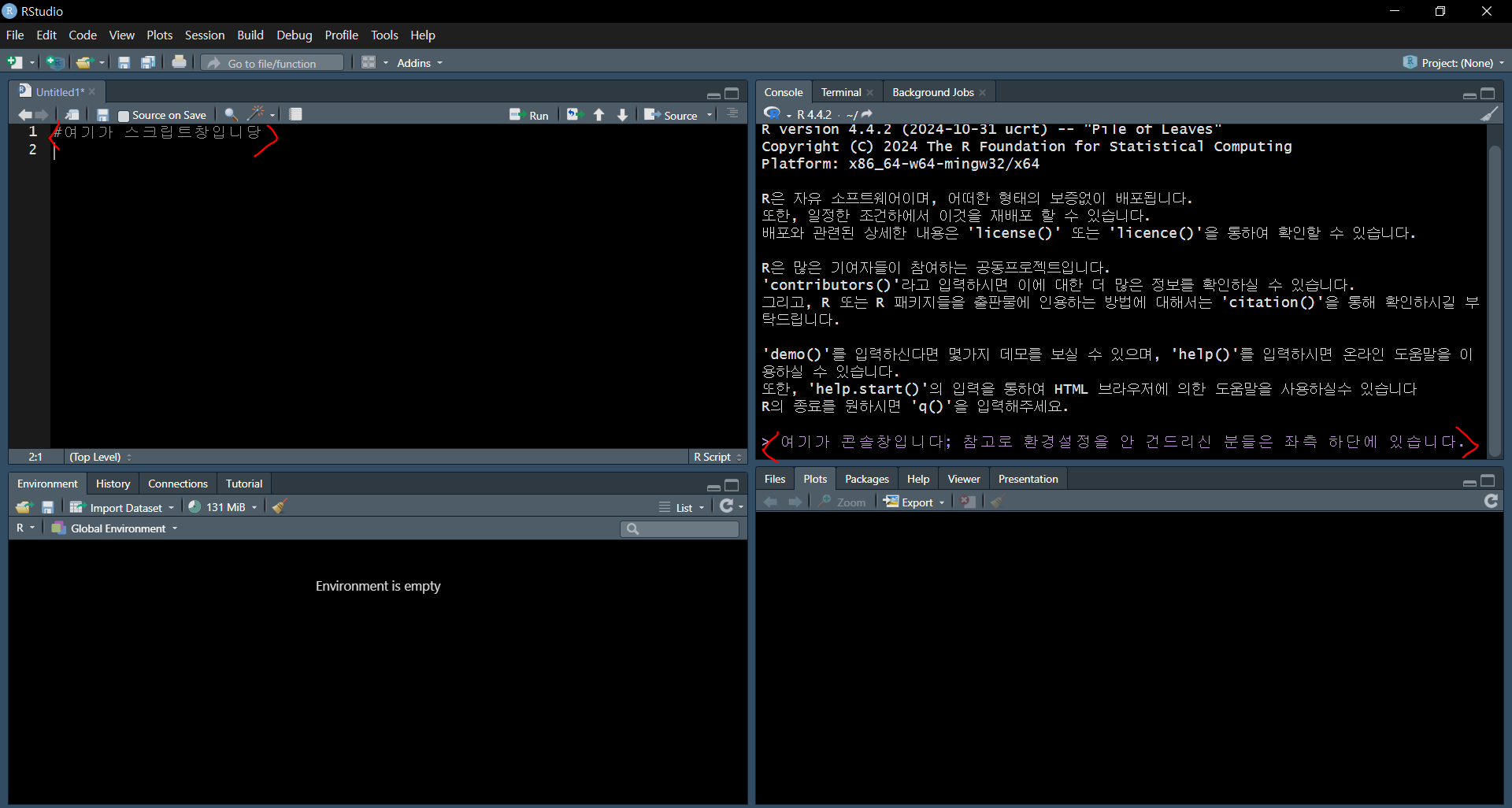View current working directory arrow in console
Viewport: 1512px width, 808px height.
pos(867,114)
